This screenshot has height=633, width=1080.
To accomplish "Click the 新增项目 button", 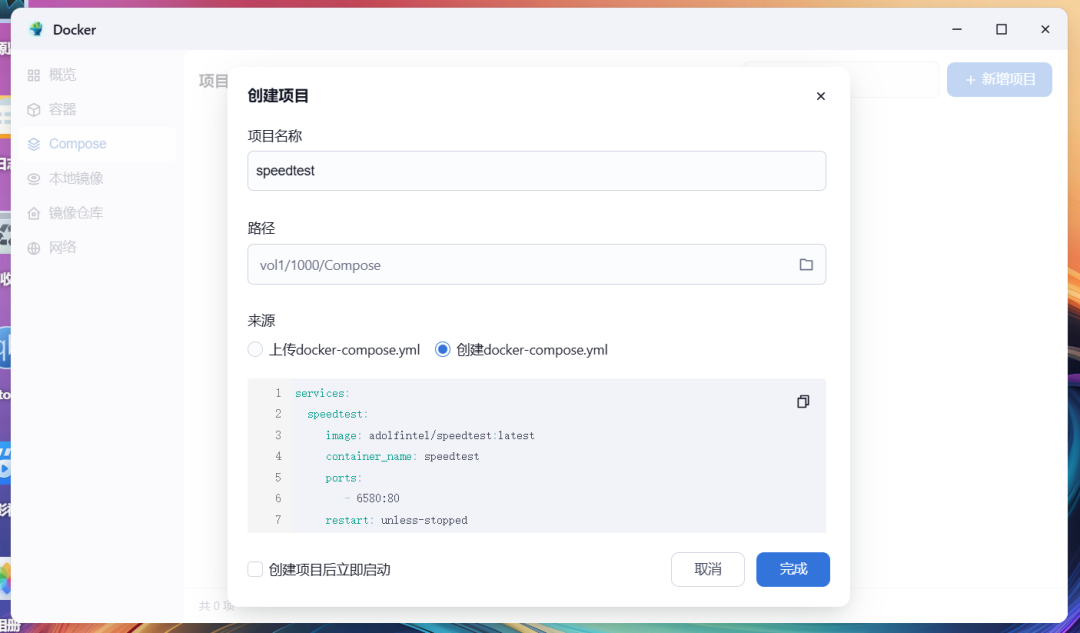I will [999, 79].
